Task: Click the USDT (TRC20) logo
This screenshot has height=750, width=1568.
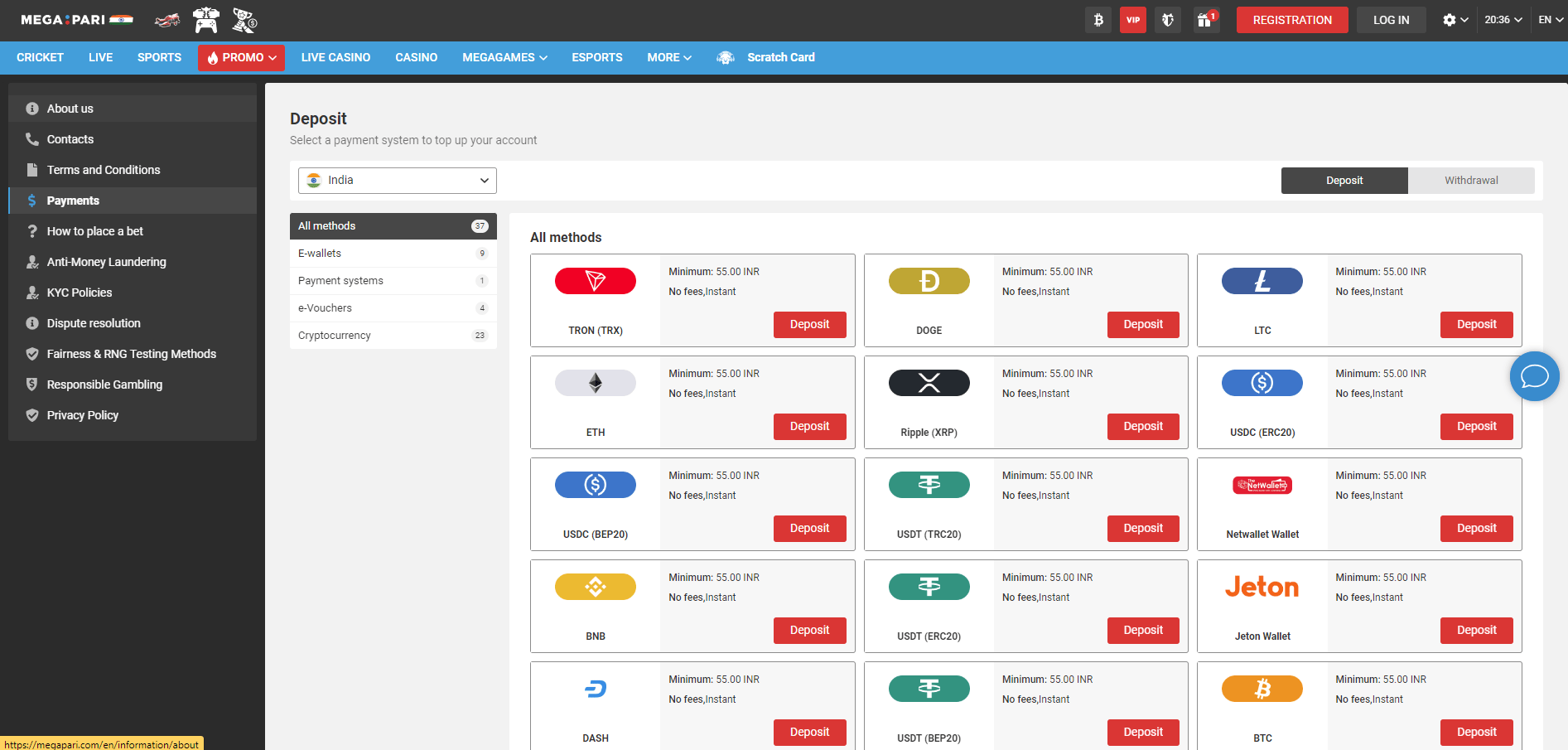Action: click(x=929, y=485)
